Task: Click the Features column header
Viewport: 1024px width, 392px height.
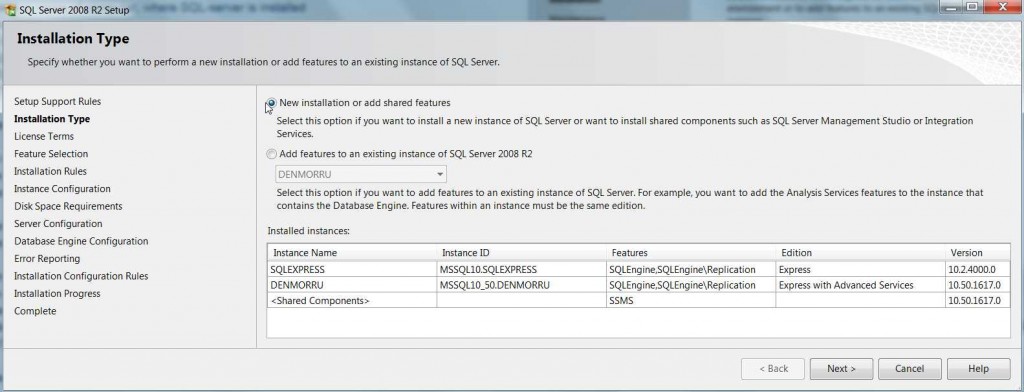Action: (x=691, y=253)
